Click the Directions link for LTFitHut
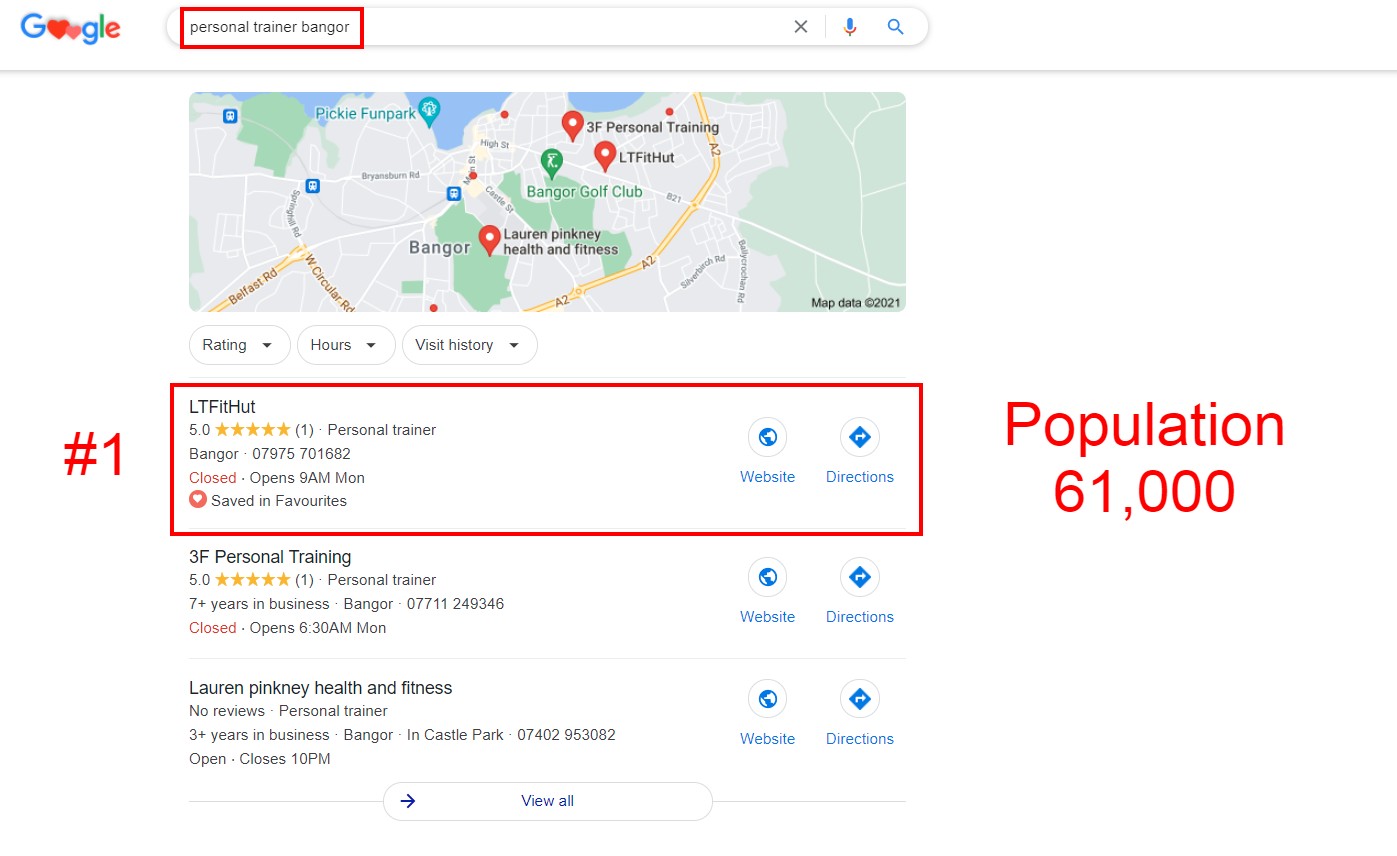This screenshot has height=856, width=1397. click(x=860, y=477)
